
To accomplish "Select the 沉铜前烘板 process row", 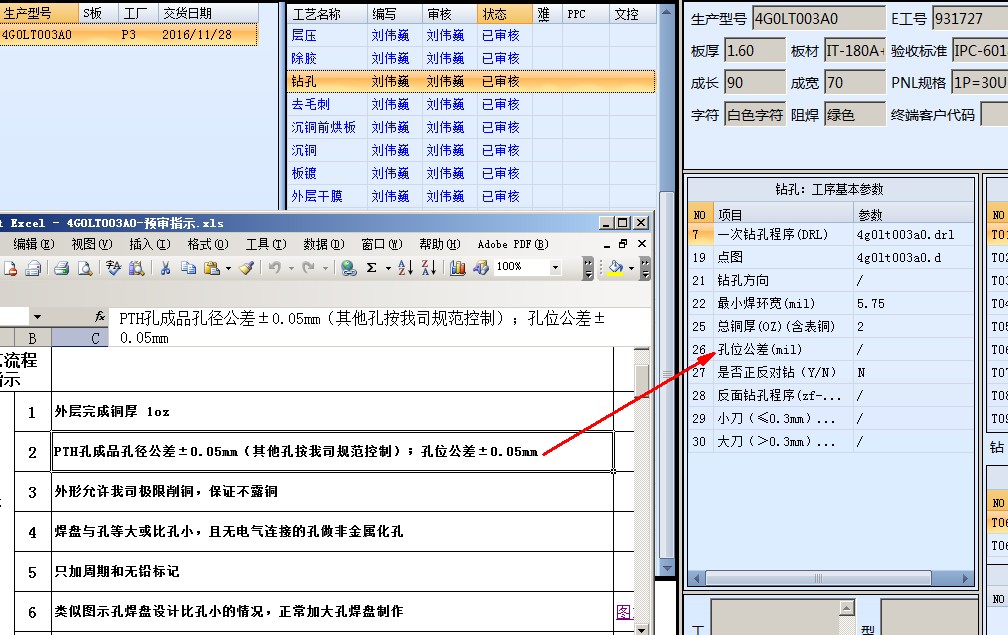I will click(x=472, y=127).
